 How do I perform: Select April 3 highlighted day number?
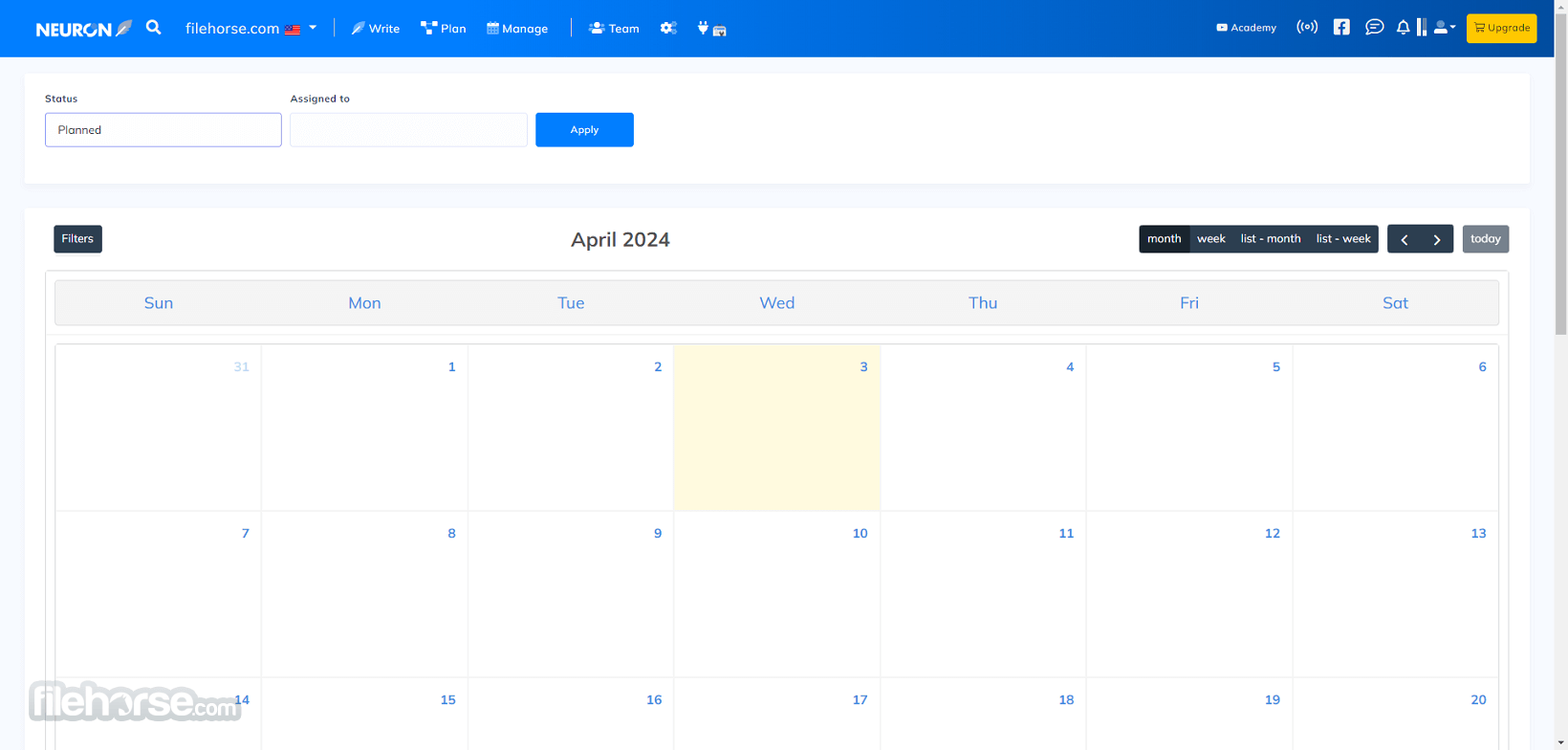click(863, 366)
